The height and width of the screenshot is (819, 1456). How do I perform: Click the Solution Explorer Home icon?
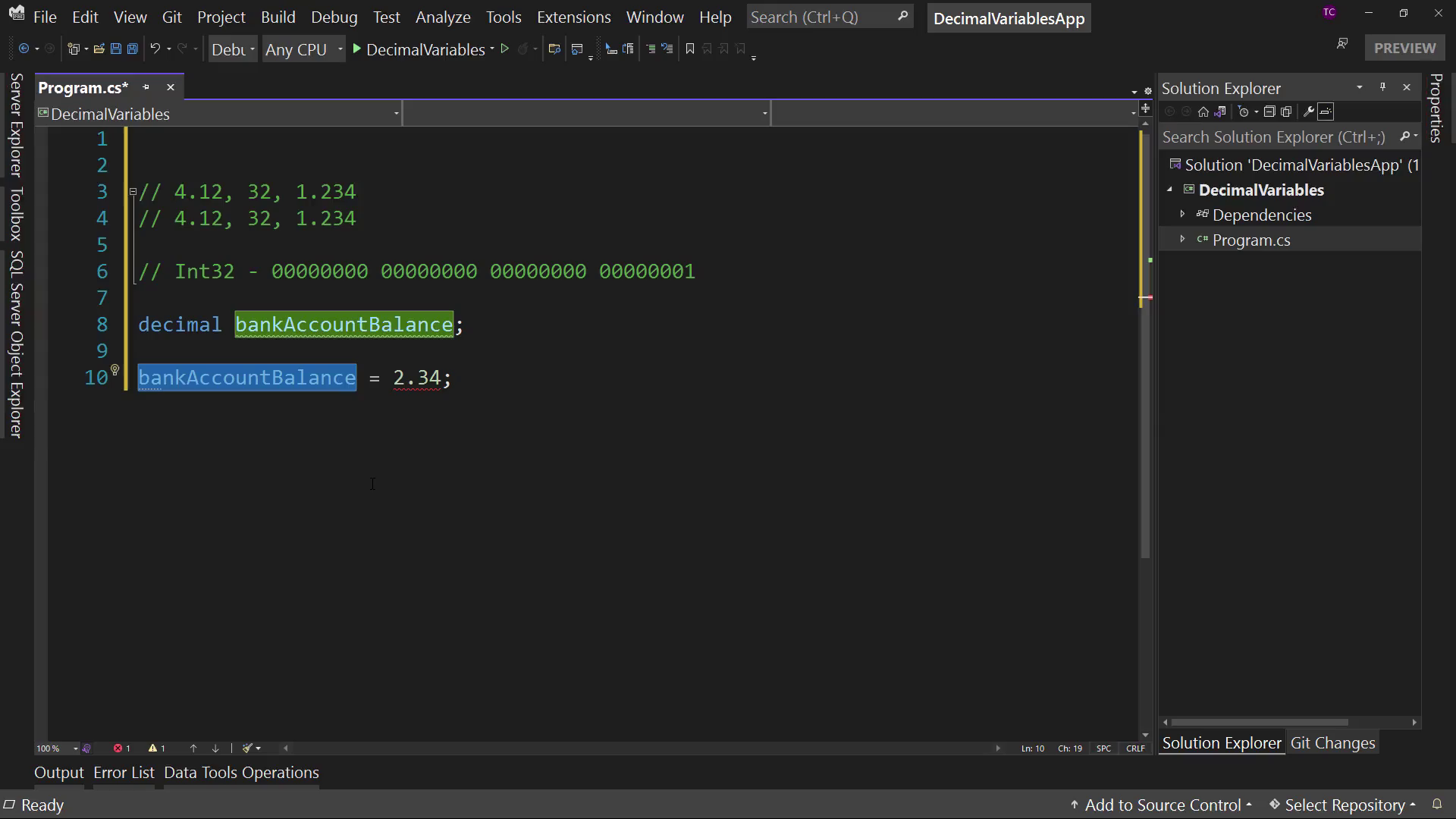[x=1203, y=112]
